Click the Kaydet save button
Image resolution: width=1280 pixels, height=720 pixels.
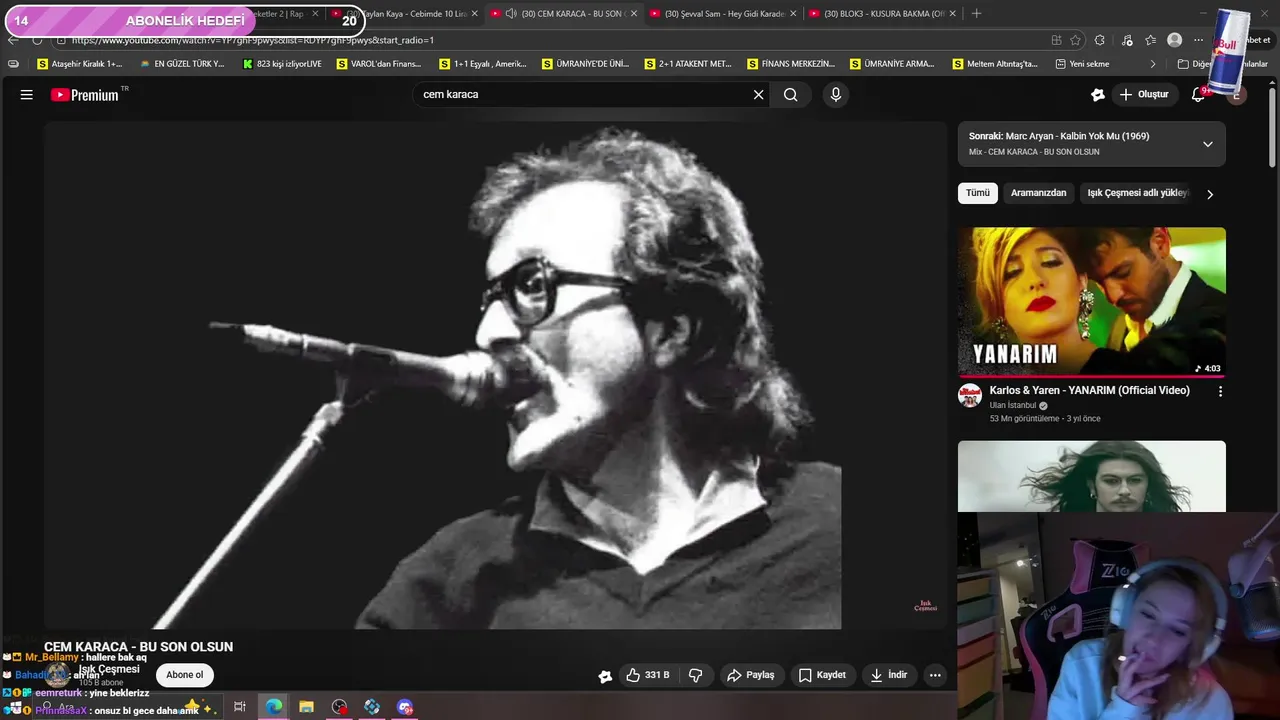[822, 675]
